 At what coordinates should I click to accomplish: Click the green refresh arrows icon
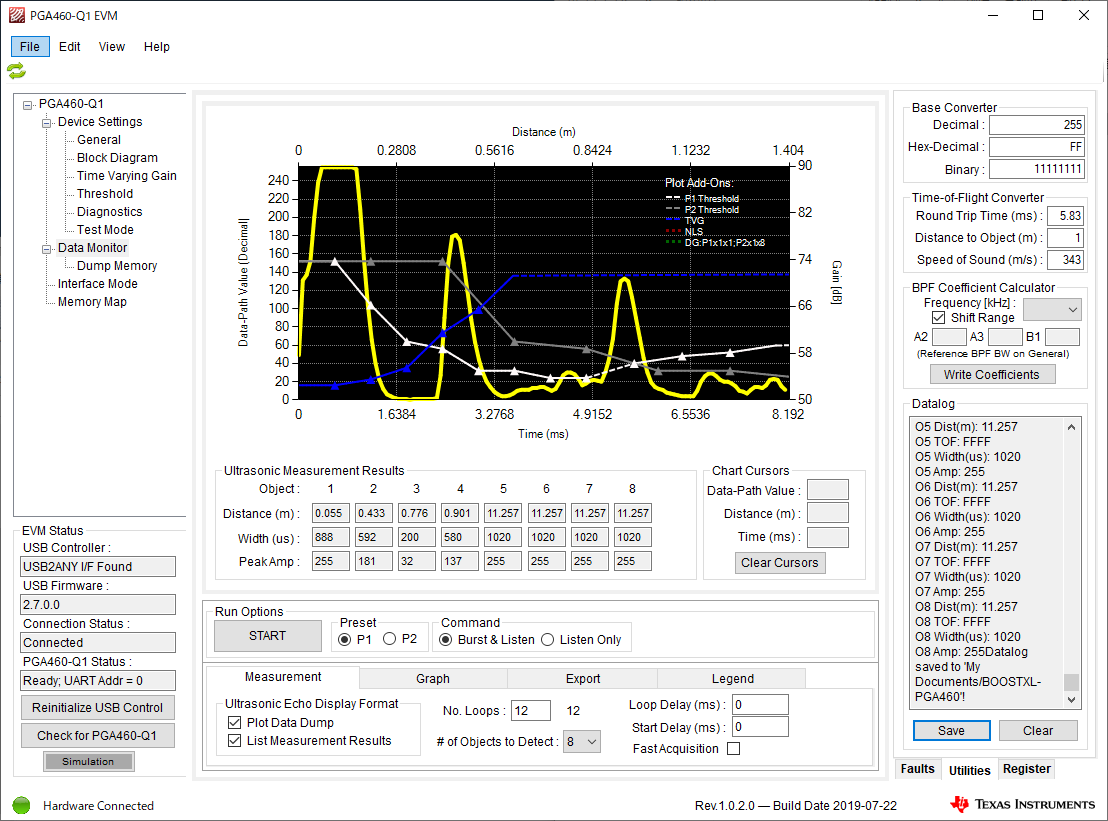pos(16,71)
